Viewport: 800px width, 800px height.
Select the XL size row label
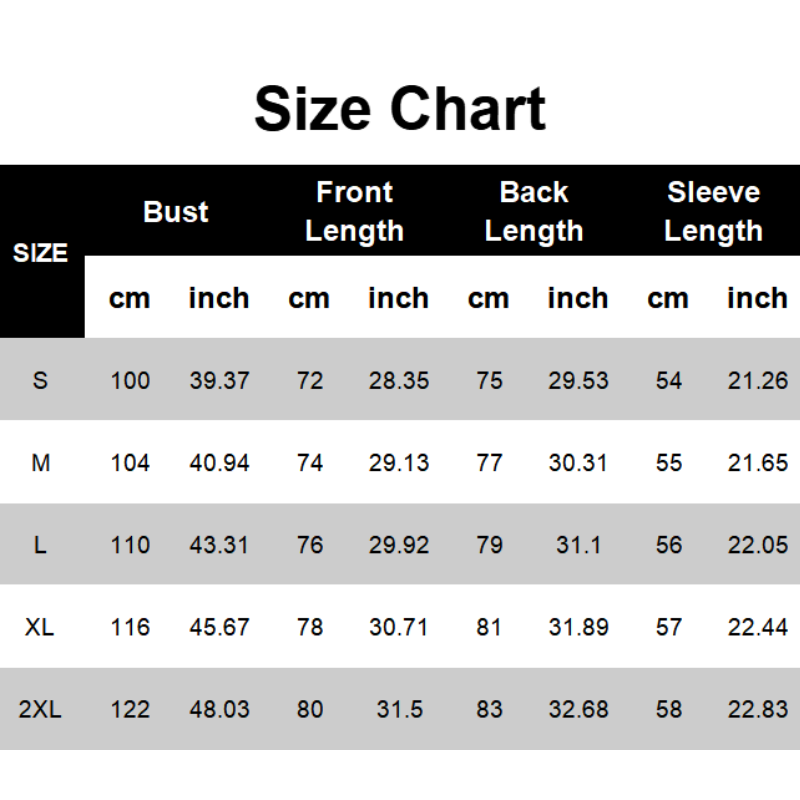[x=40, y=627]
